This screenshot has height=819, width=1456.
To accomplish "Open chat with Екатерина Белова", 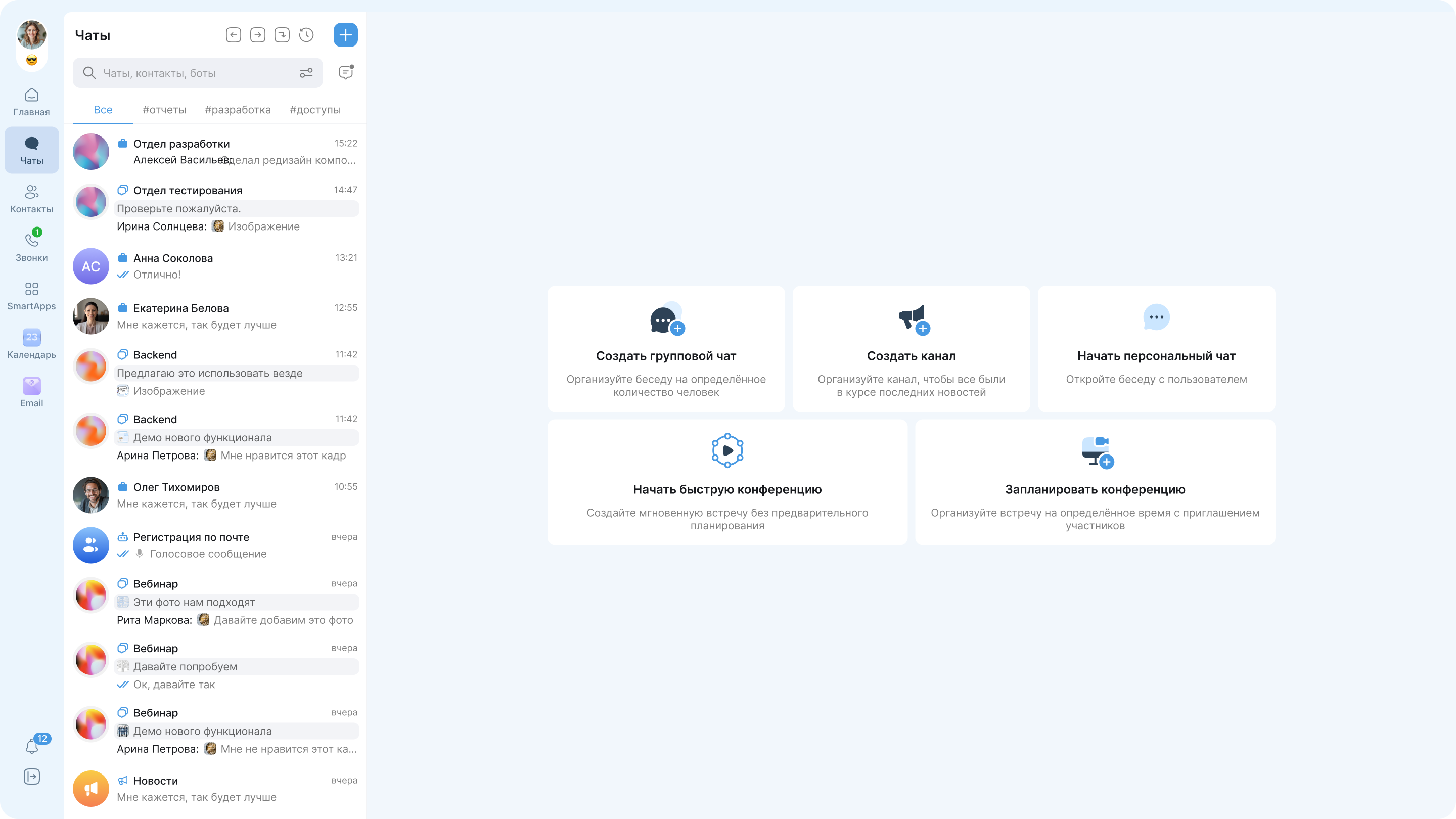I will coord(215,316).
